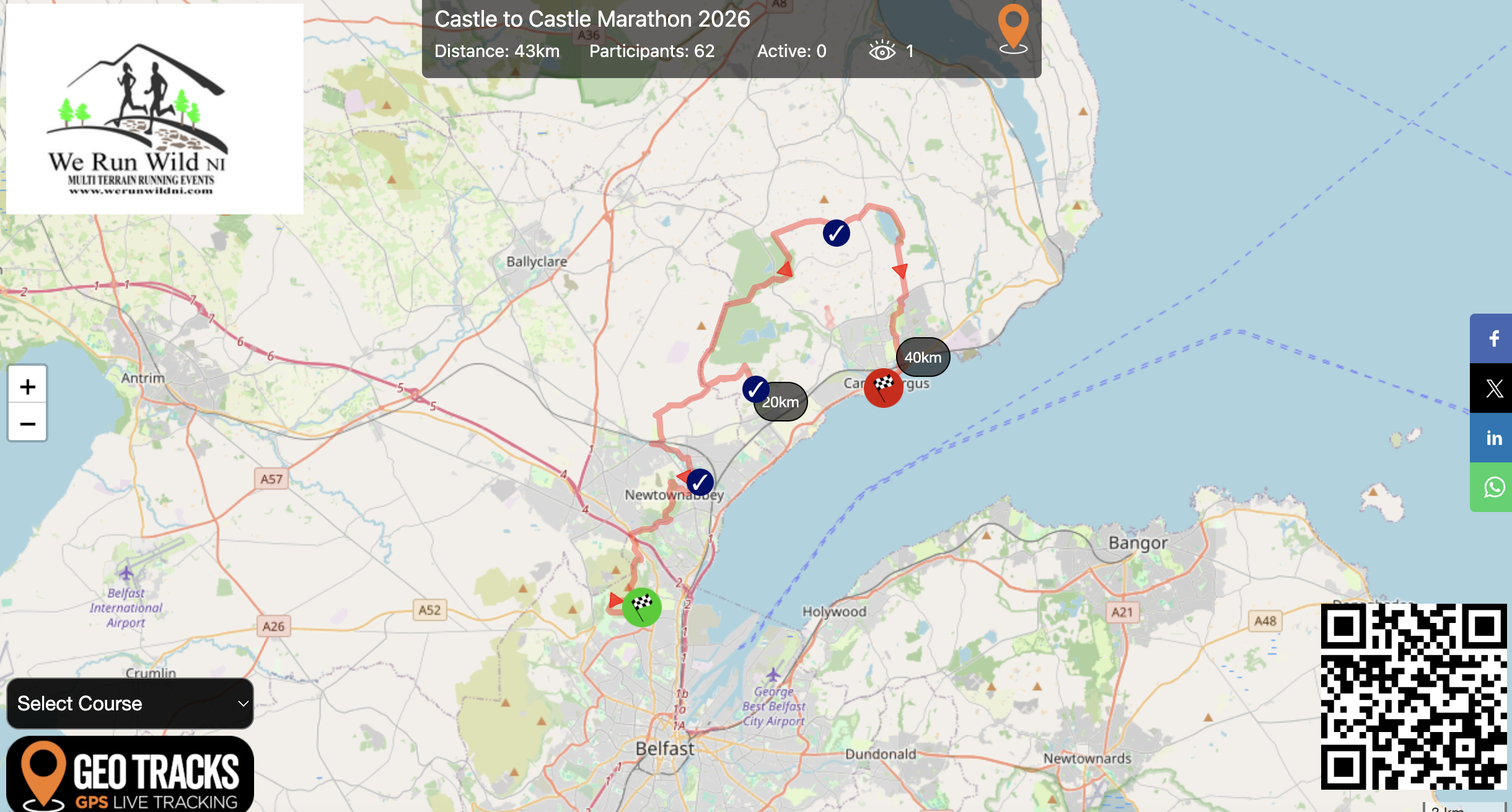
Task: Zoom out of the map
Action: [27, 424]
